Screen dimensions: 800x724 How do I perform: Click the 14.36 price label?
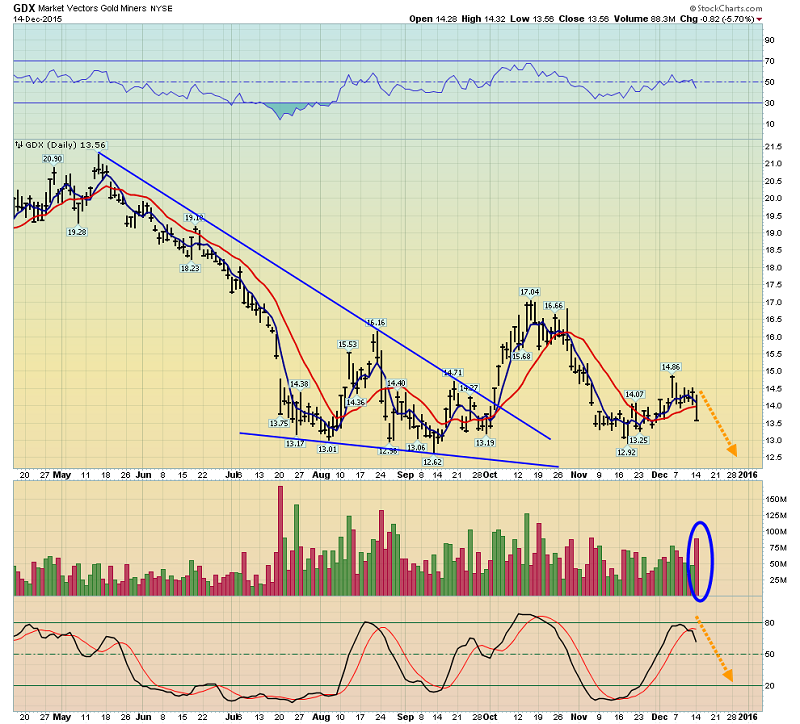(x=356, y=402)
